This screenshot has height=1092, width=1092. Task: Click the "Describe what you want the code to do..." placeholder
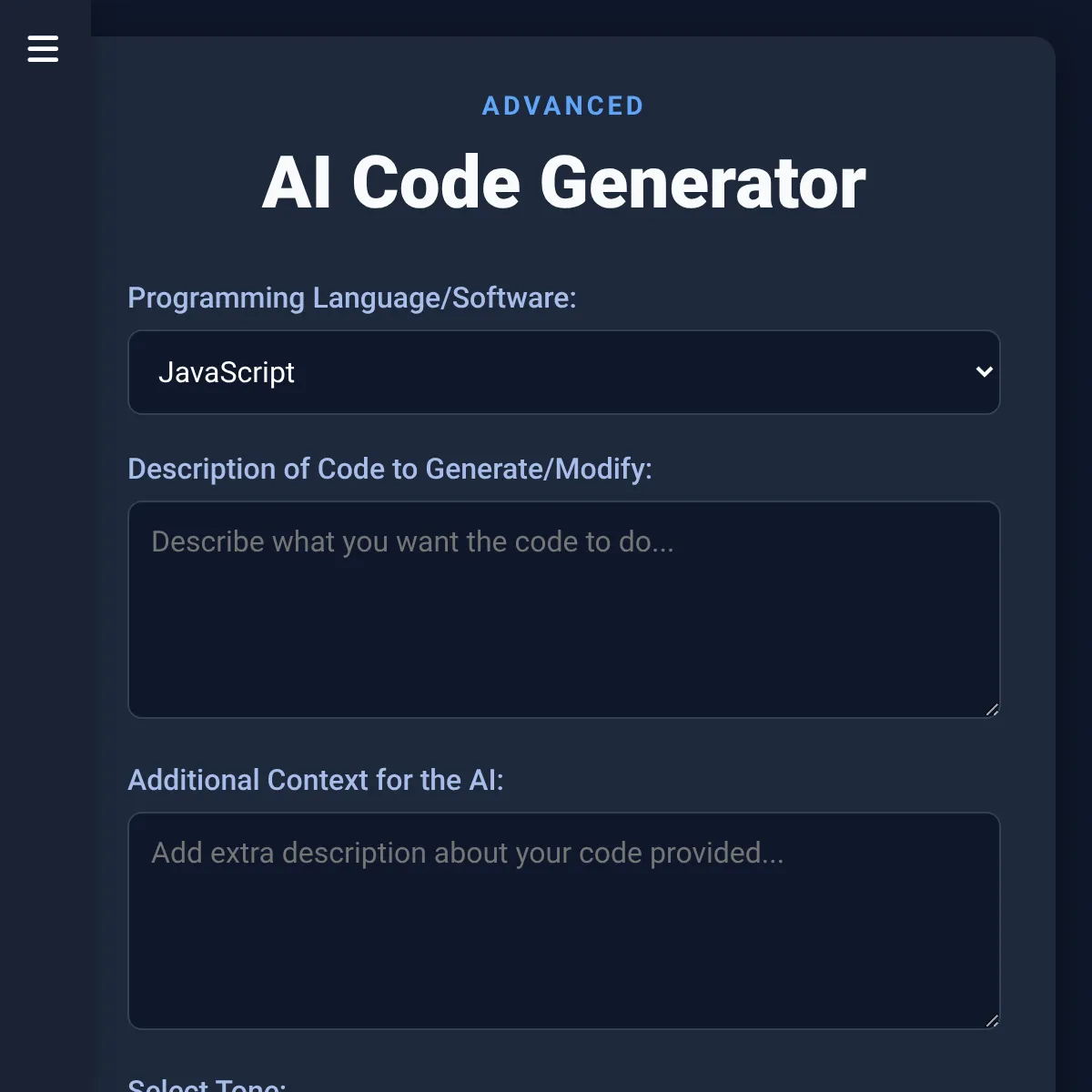(412, 542)
